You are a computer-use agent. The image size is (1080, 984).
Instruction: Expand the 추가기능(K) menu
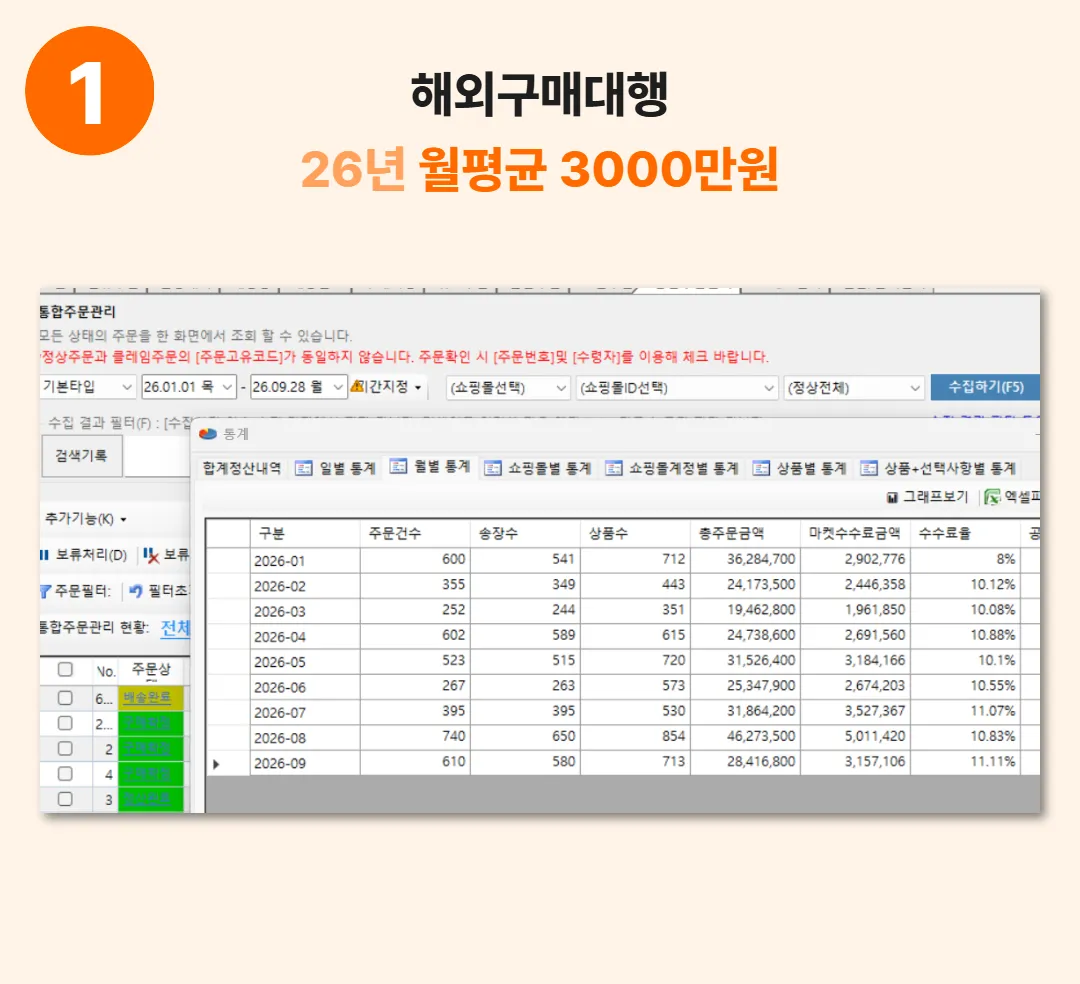point(86,519)
